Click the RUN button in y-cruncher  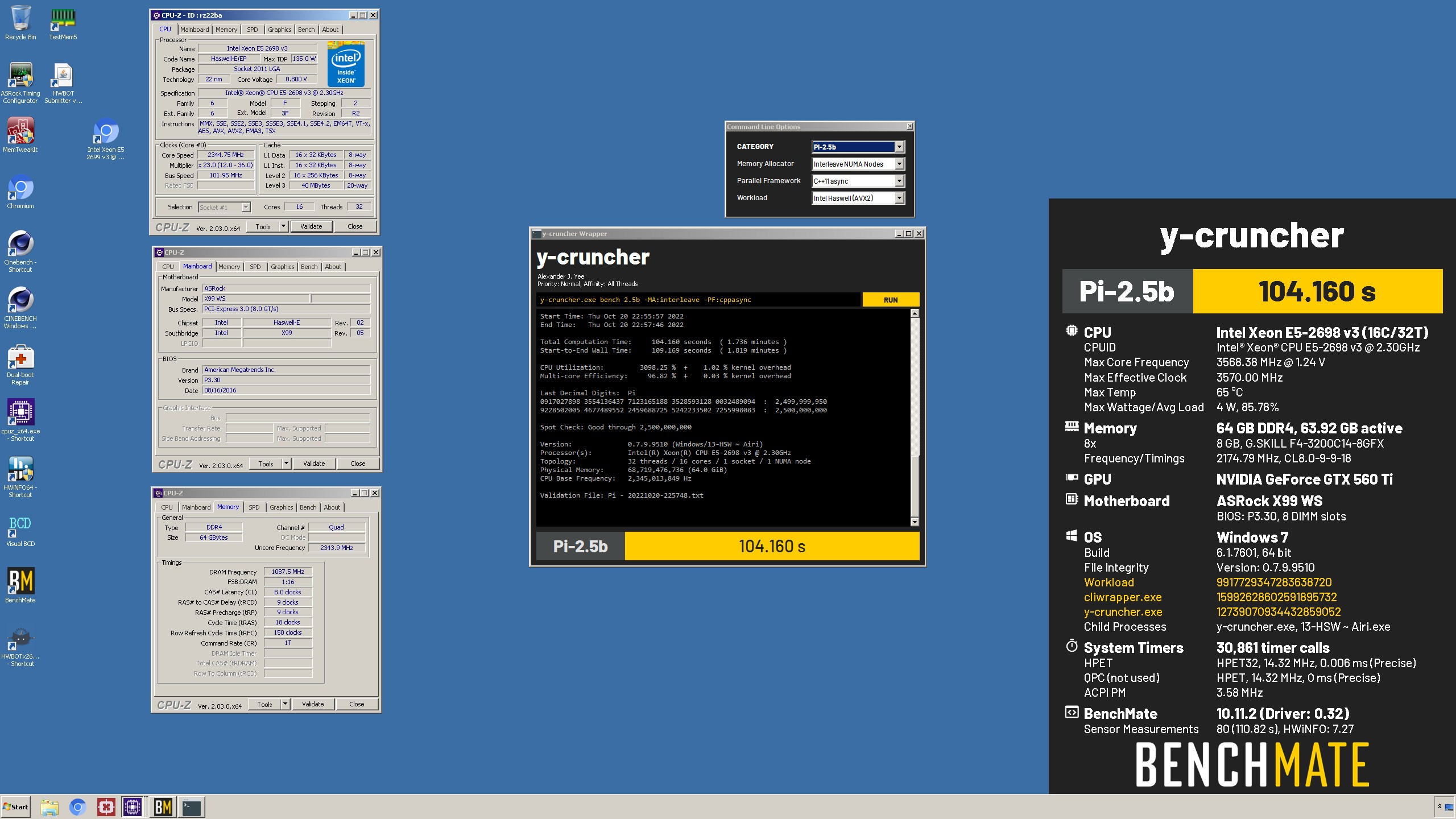tap(891, 300)
